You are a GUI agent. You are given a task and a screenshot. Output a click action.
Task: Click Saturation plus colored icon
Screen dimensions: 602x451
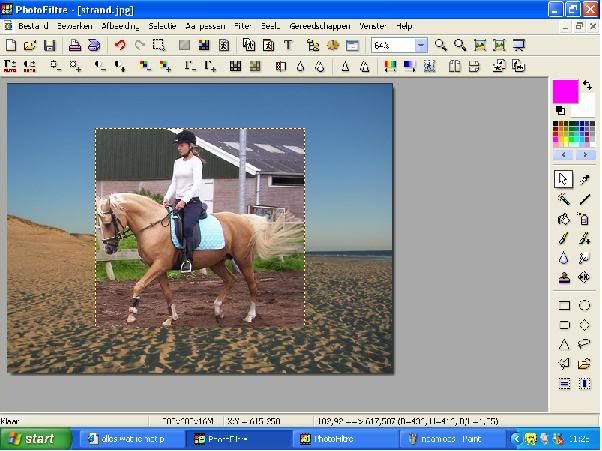pyautogui.click(x=165, y=66)
